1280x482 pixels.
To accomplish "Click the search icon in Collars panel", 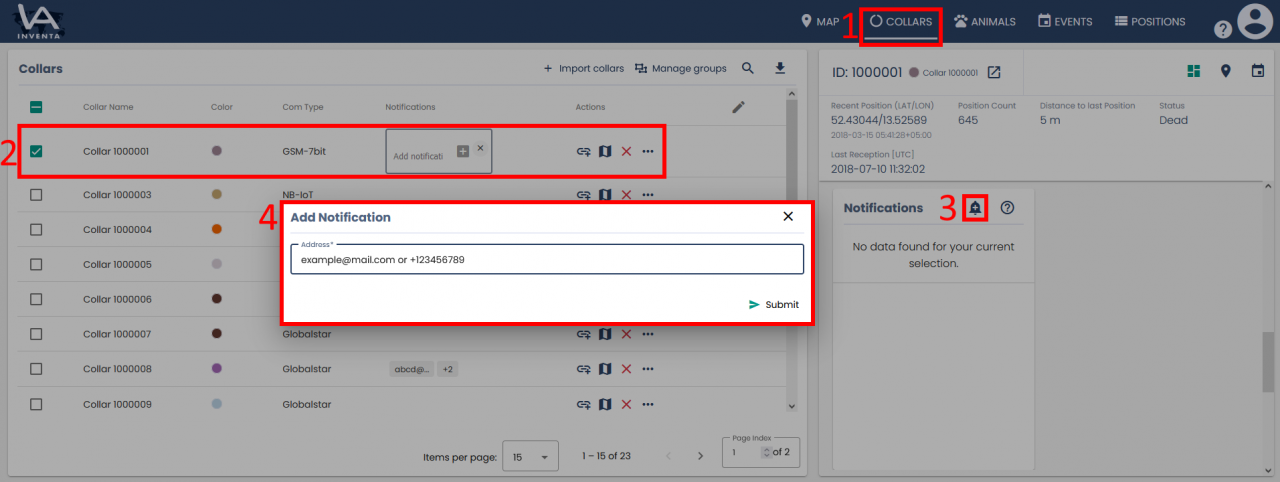I will (748, 69).
